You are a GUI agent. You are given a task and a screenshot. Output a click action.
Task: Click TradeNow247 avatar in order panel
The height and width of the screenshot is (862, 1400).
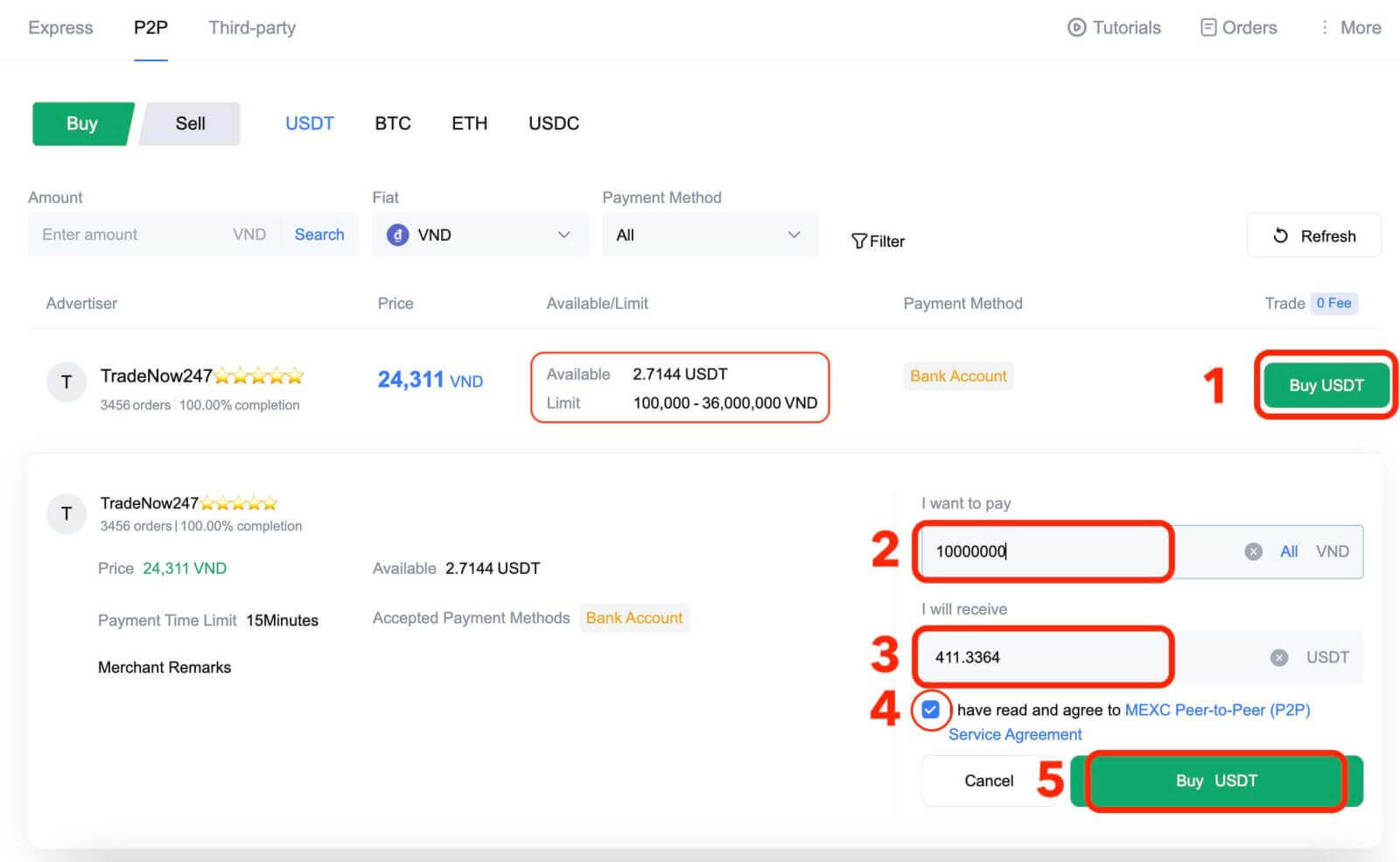pos(66,514)
